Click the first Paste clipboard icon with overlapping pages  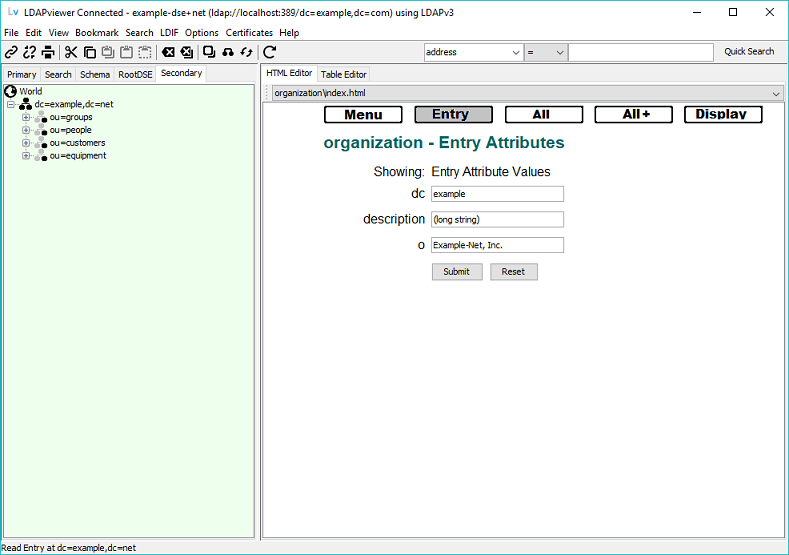click(108, 52)
